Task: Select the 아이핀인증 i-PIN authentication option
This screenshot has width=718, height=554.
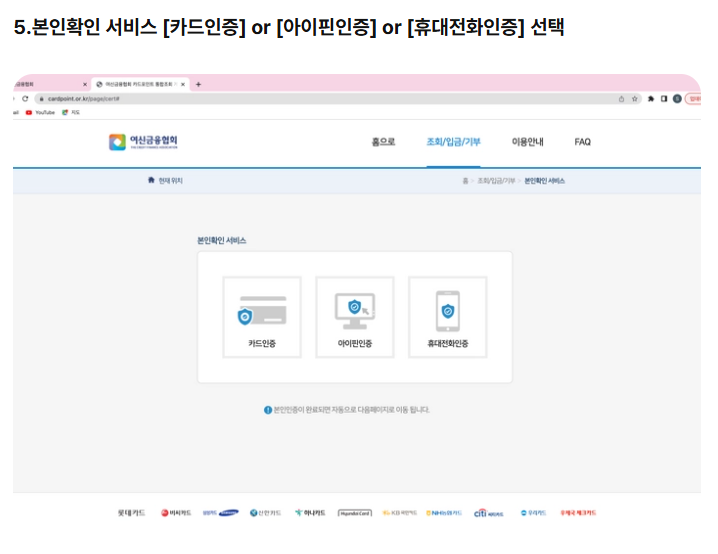Action: pyautogui.click(x=355, y=317)
